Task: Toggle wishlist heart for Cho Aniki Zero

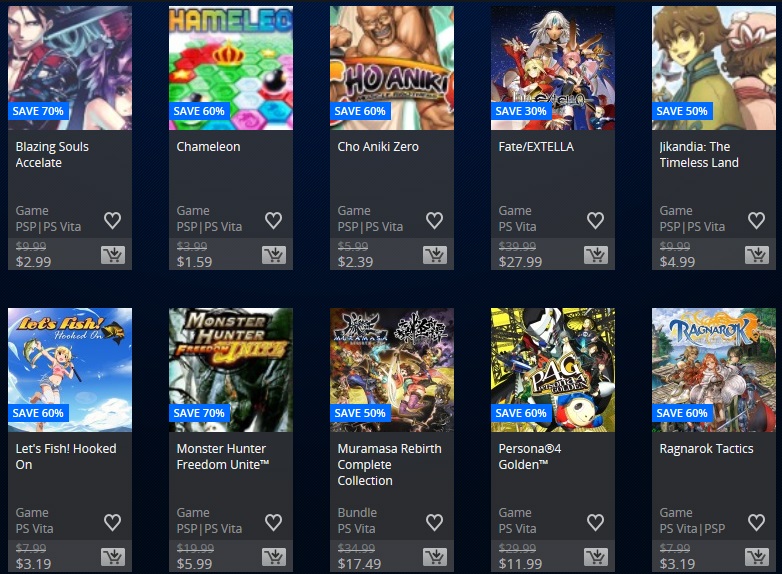Action: point(434,220)
